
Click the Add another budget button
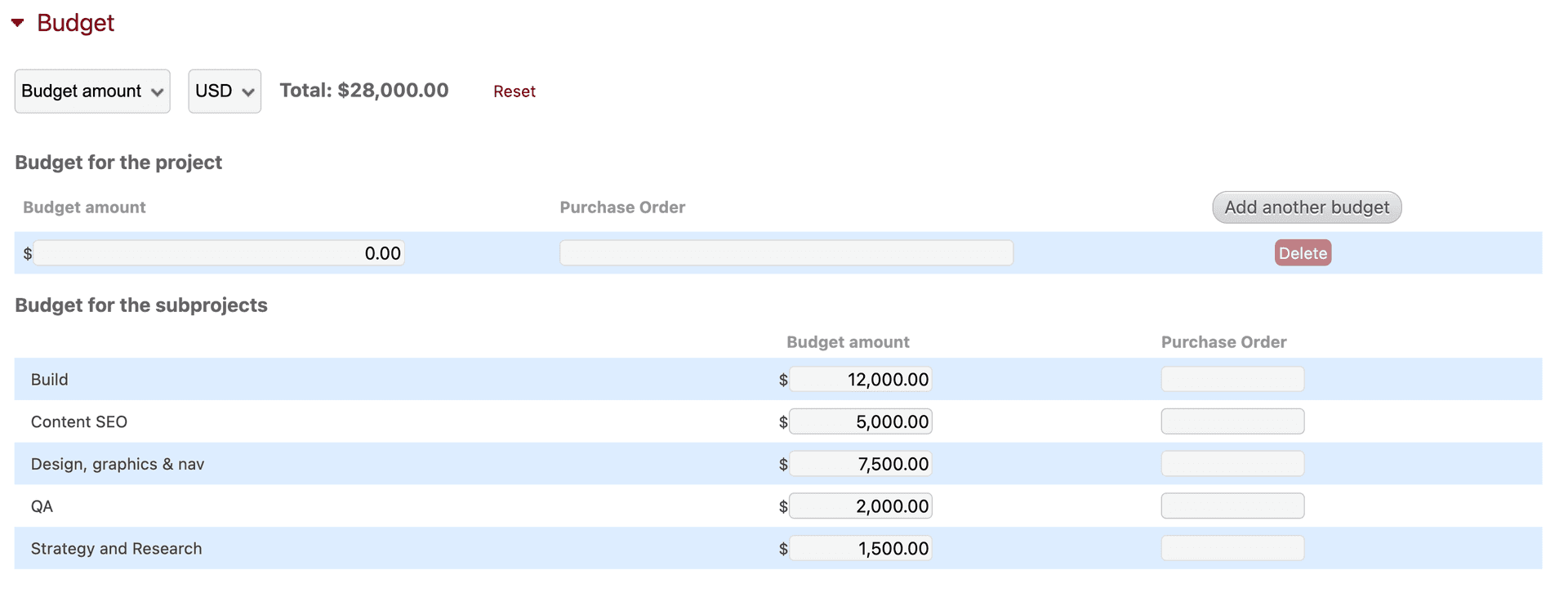[1306, 207]
